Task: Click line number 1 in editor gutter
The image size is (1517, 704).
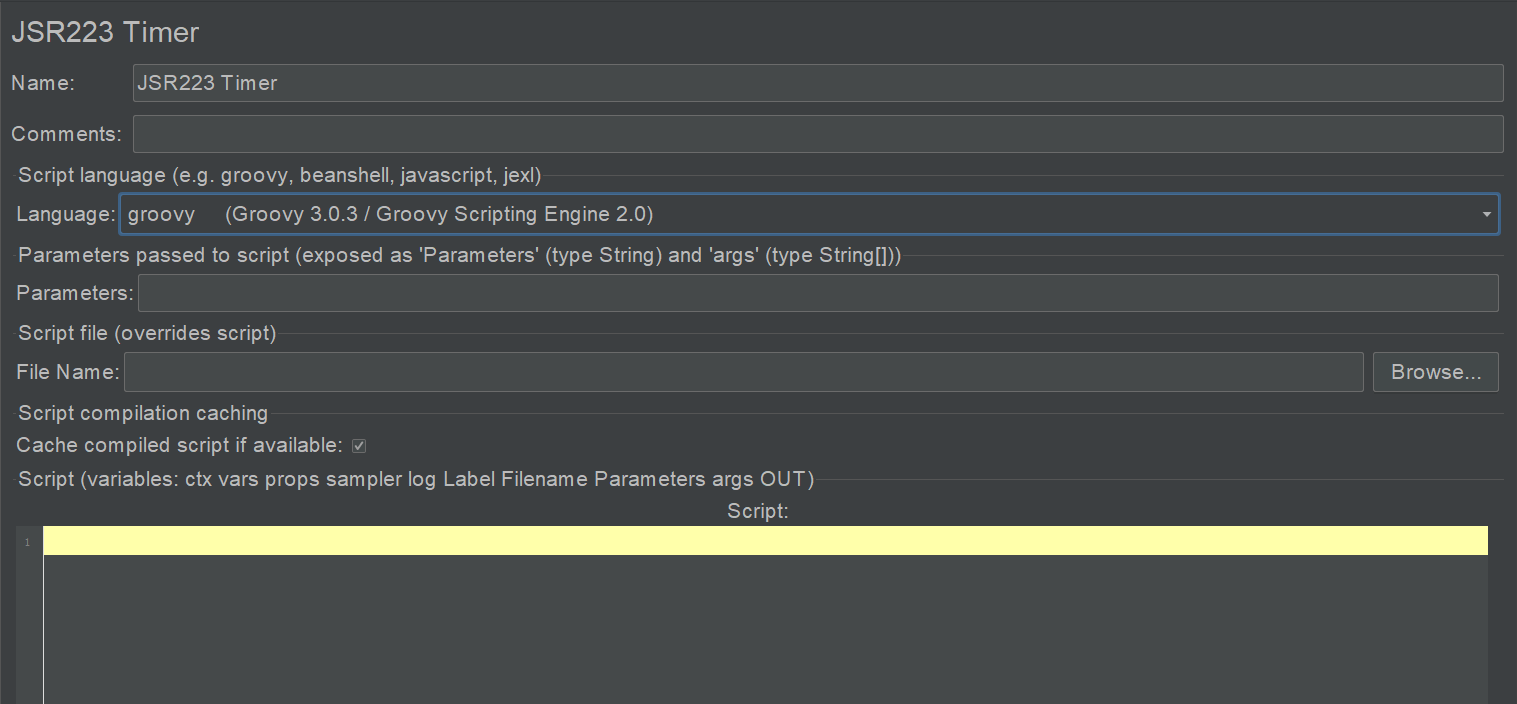Action: [28, 542]
